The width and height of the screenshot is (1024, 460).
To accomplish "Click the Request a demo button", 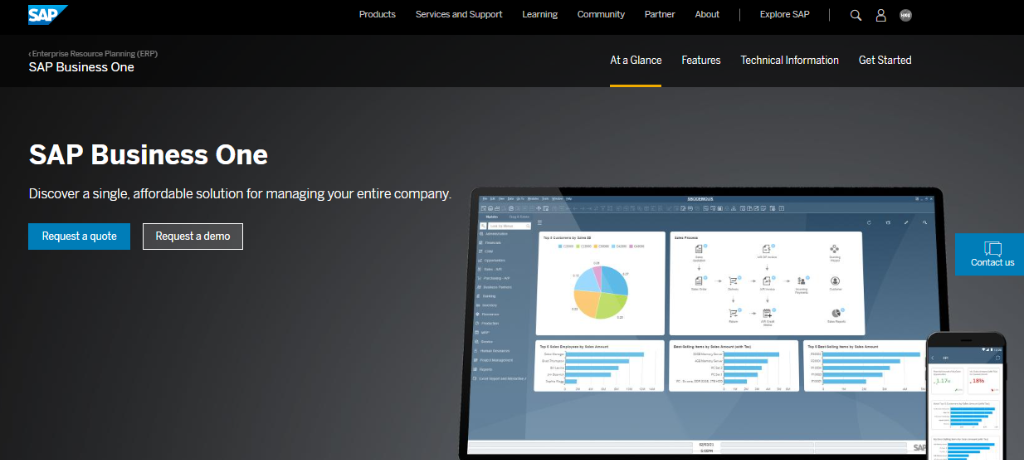I will coord(193,237).
